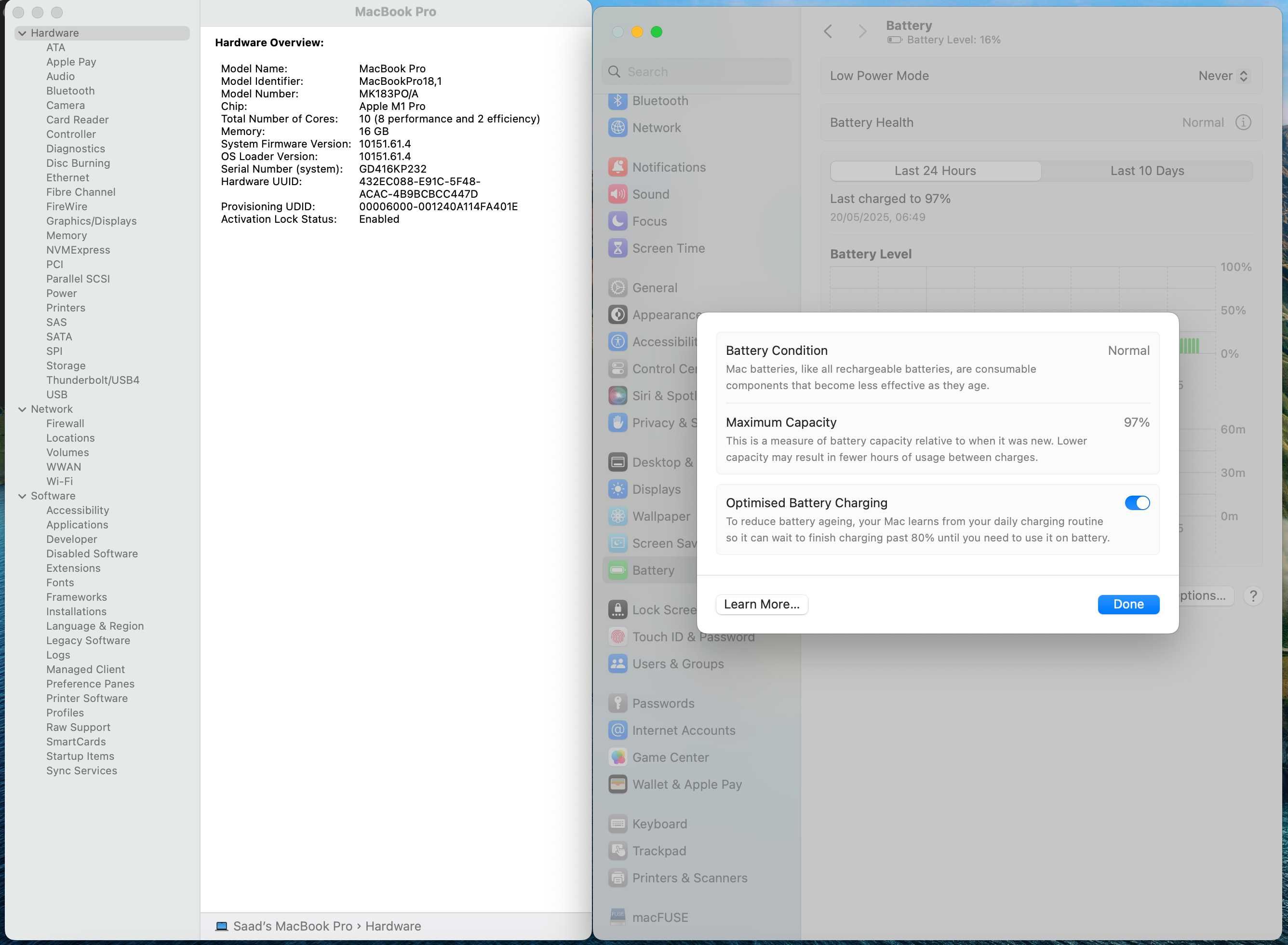Click the Users & Groups icon
Screen dimensions: 1288x945
(x=617, y=663)
